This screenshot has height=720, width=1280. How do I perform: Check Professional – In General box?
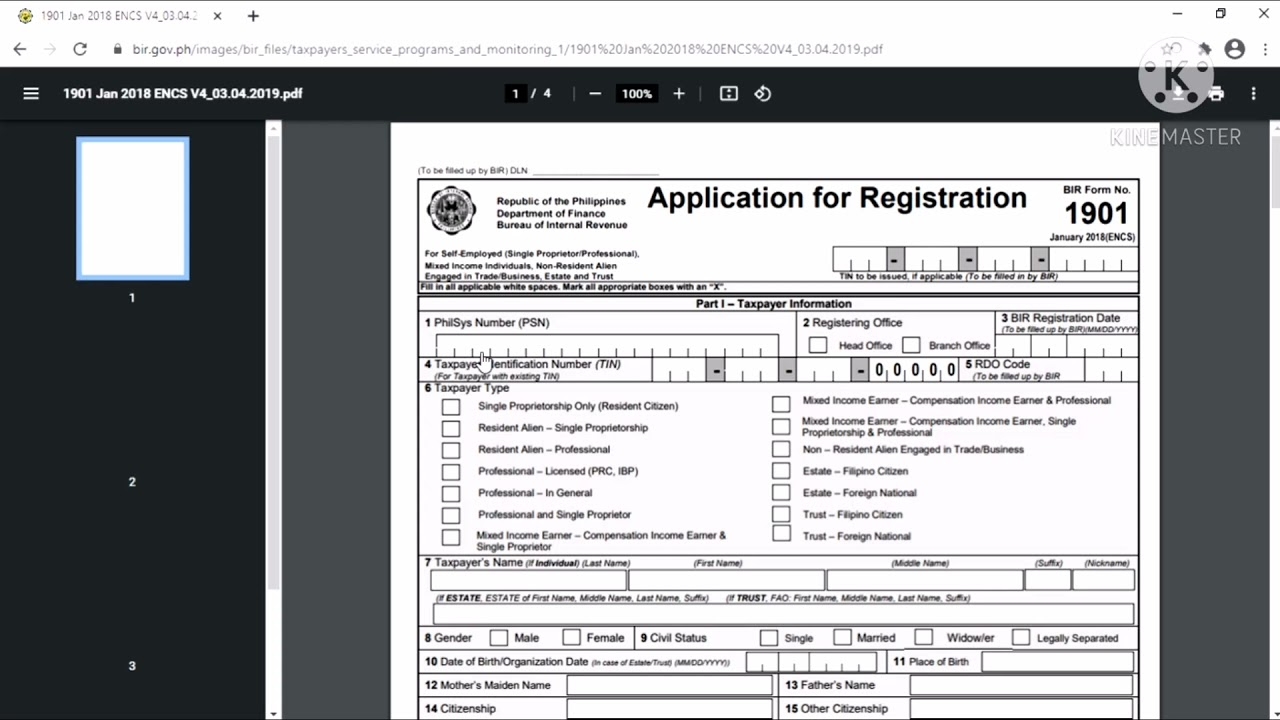click(x=451, y=493)
